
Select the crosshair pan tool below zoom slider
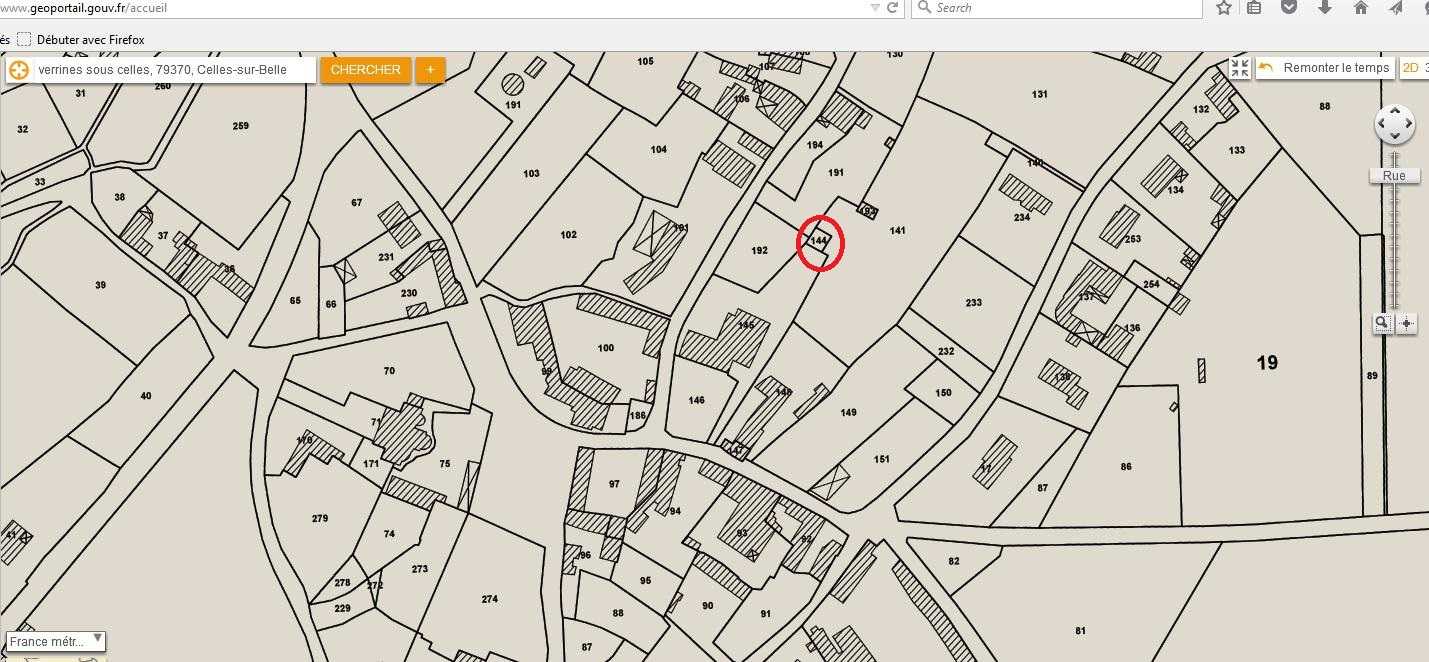tap(1406, 323)
